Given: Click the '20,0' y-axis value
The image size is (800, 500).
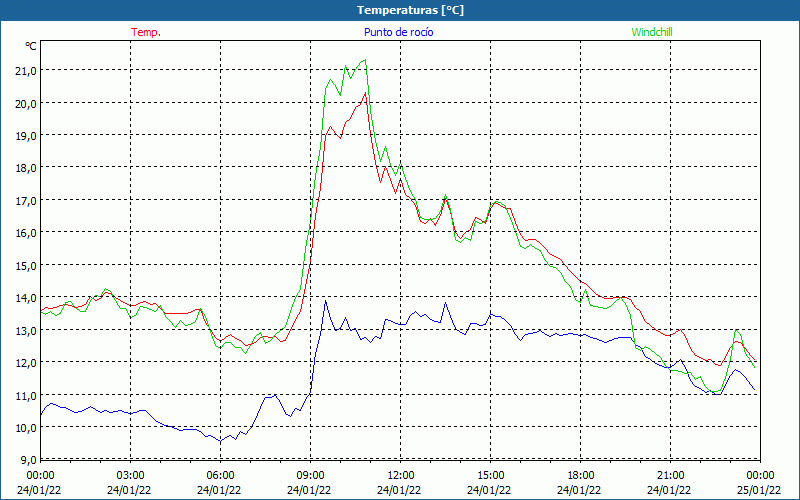Looking at the screenshot, I should coord(26,103).
